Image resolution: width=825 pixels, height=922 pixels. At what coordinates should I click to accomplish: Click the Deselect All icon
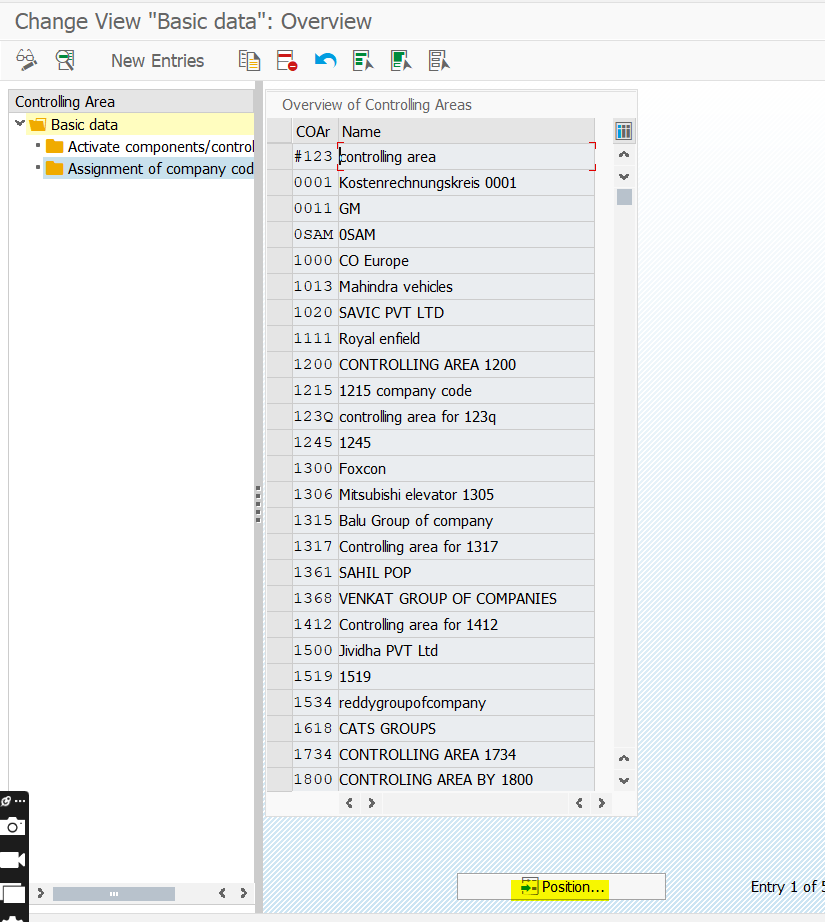tap(439, 60)
